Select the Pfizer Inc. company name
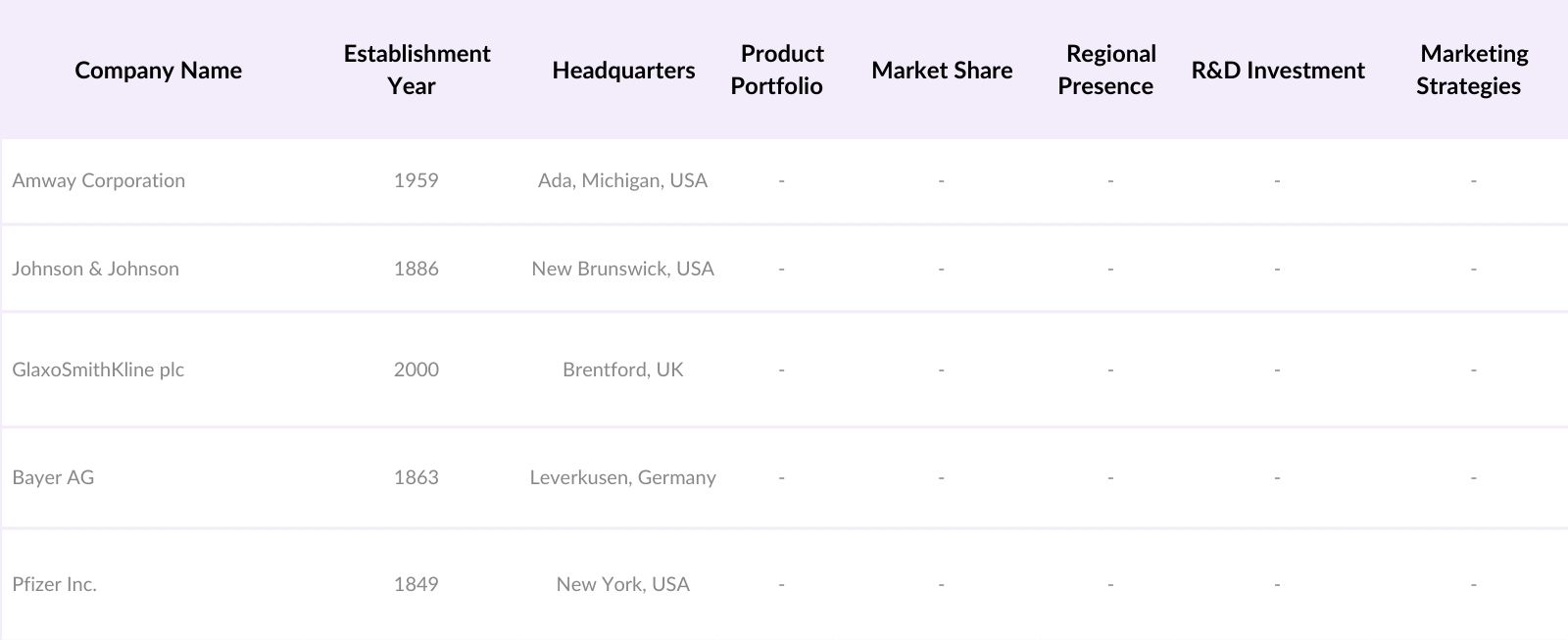1568x640 pixels. point(55,584)
